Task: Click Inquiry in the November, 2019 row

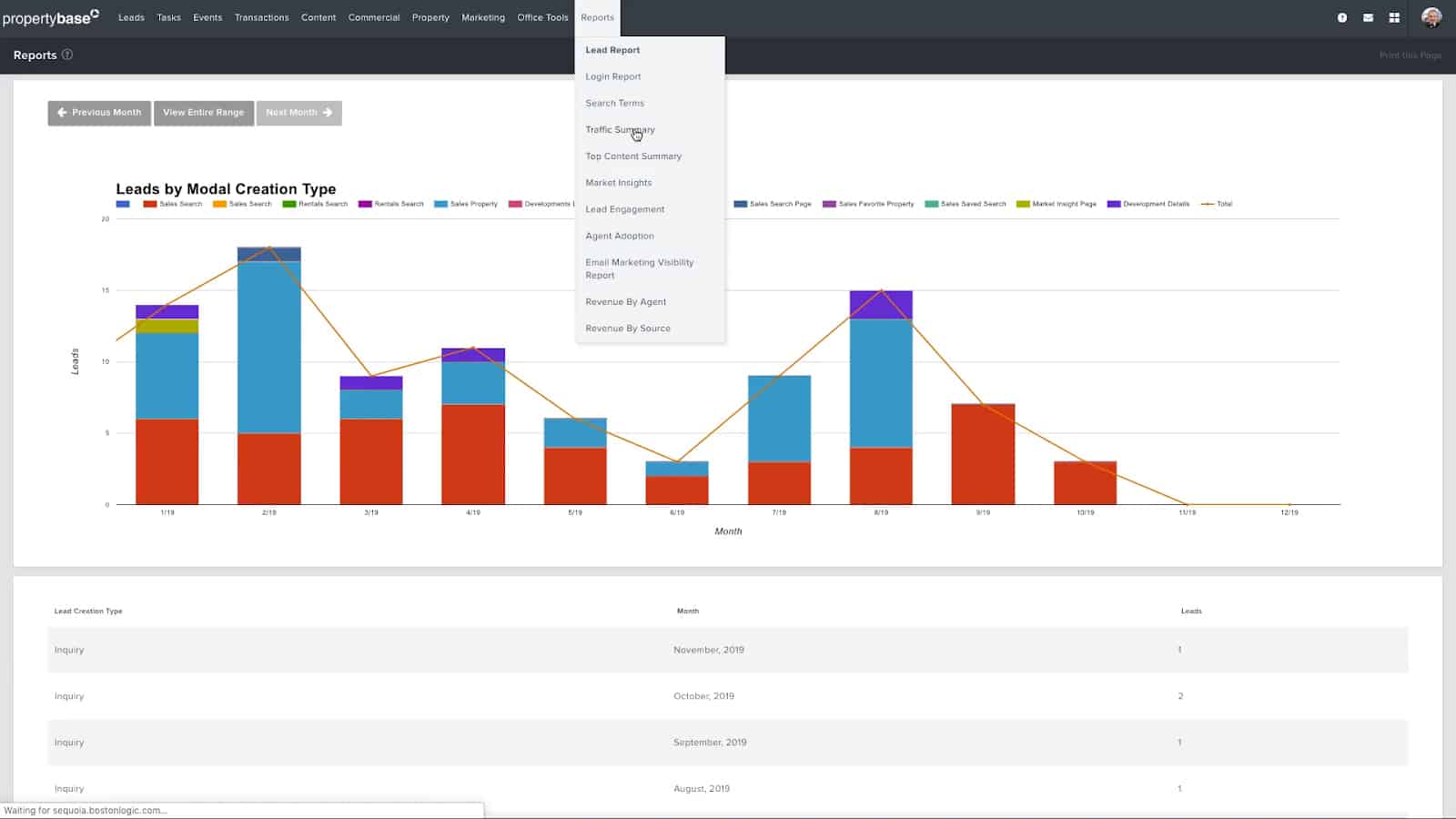Action: click(x=69, y=650)
